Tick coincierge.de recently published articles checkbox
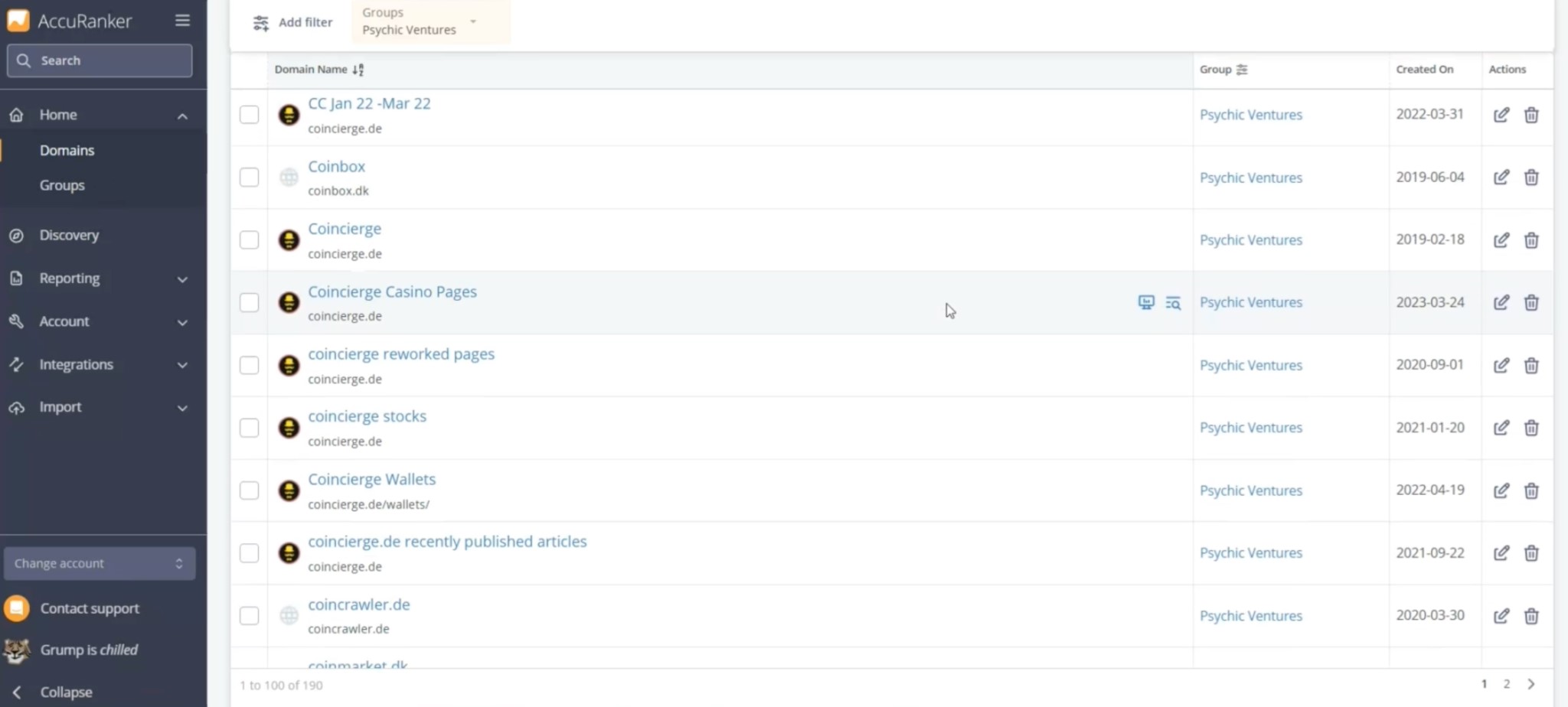1568x707 pixels. 250,552
